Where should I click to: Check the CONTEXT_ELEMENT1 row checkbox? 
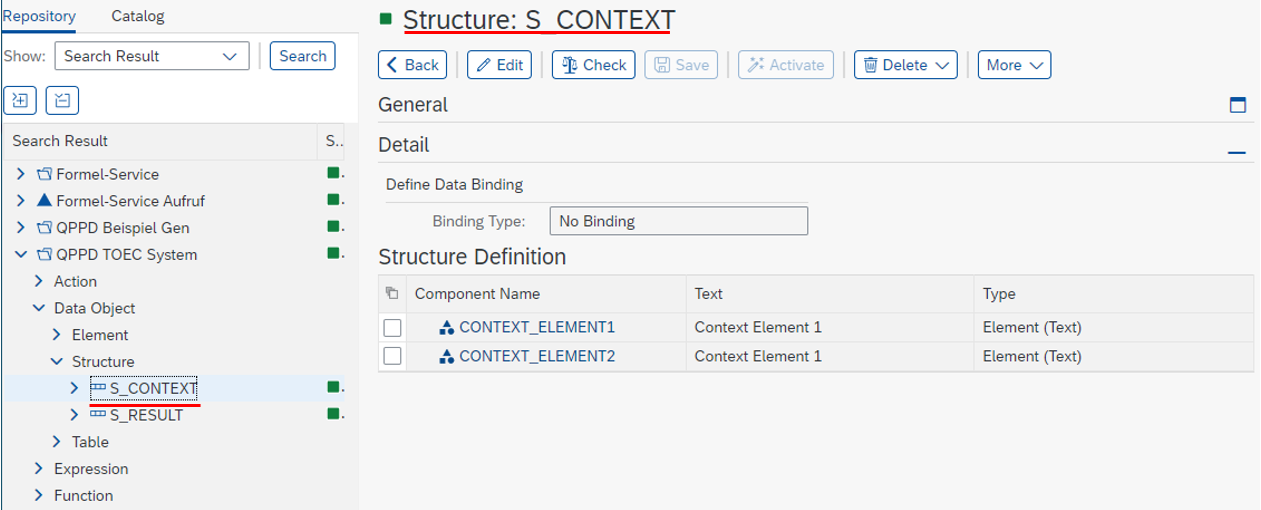pos(393,328)
